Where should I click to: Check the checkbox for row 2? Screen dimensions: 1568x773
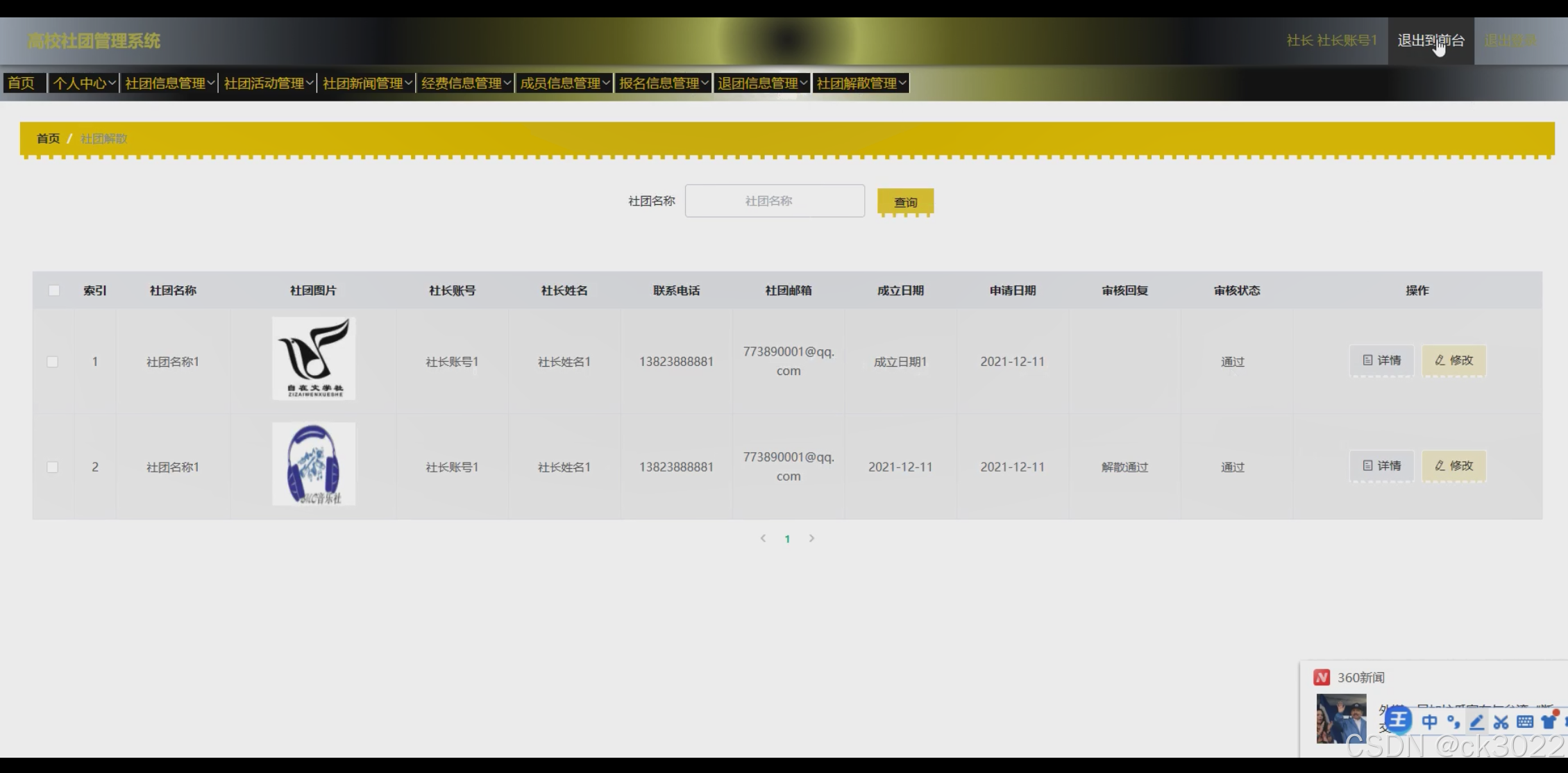click(x=53, y=467)
